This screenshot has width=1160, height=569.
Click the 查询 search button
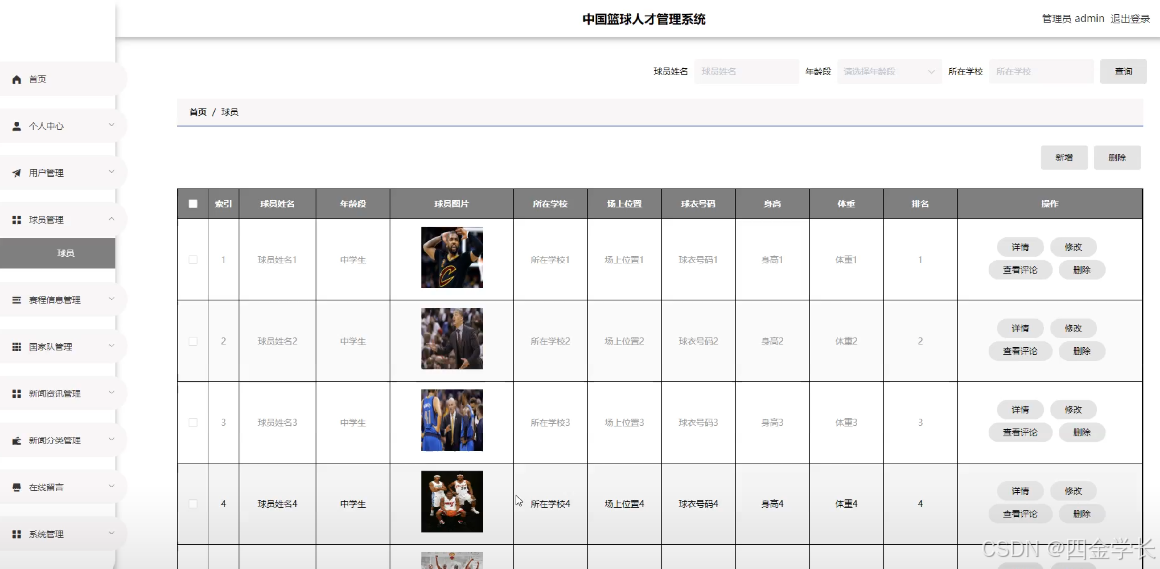click(1123, 72)
